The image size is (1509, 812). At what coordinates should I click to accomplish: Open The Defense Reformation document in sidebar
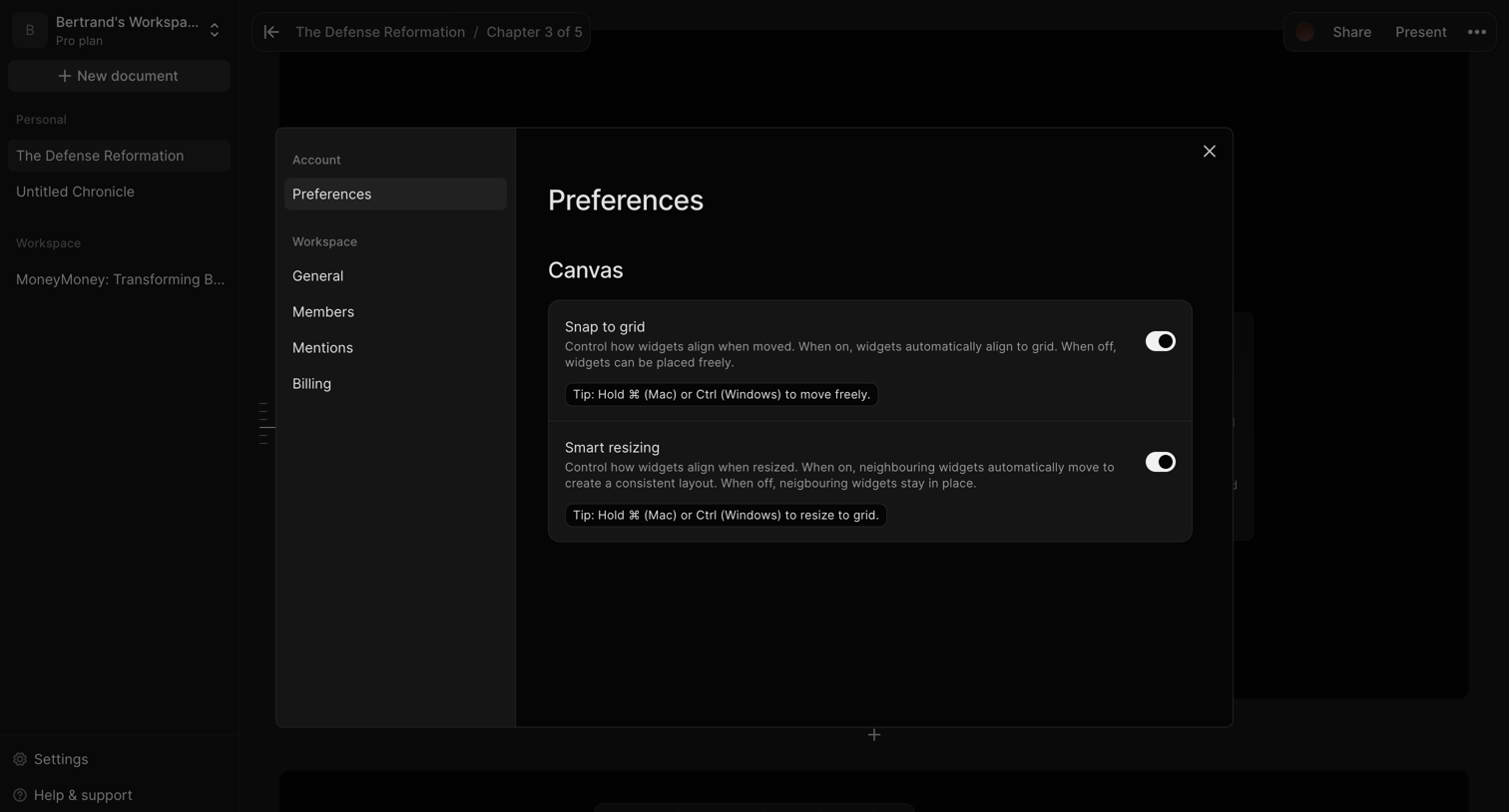pos(119,156)
